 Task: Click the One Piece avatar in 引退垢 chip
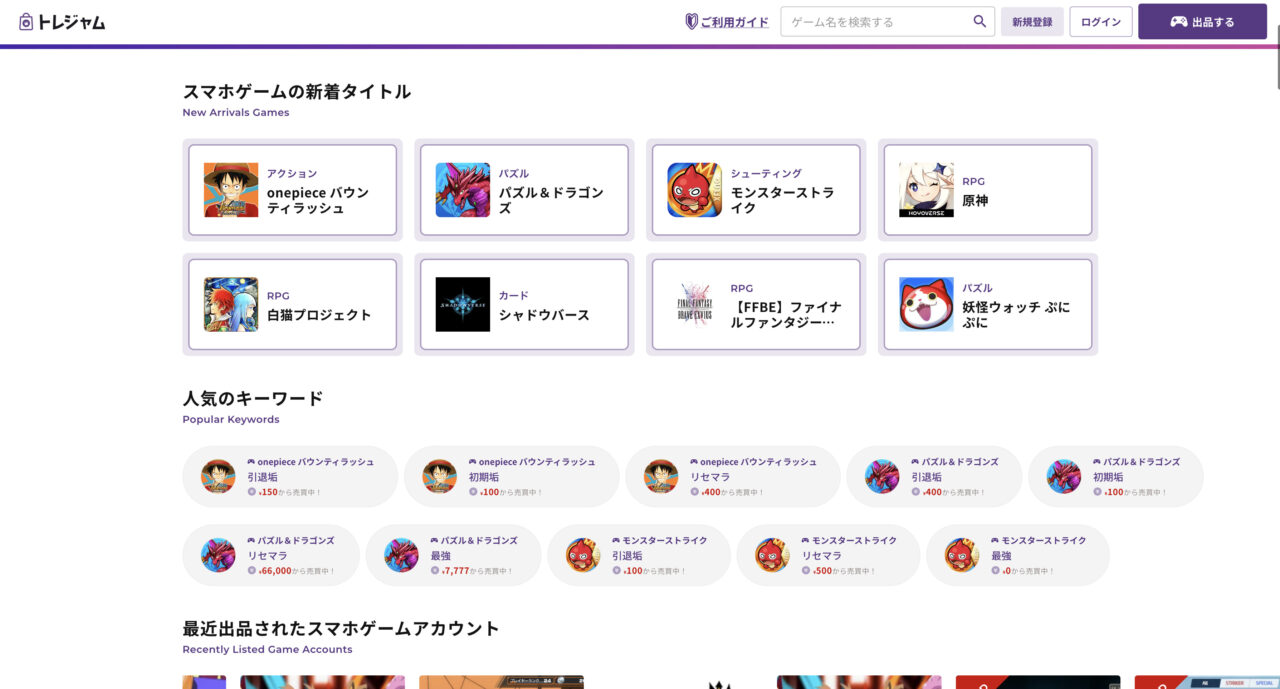[218, 477]
